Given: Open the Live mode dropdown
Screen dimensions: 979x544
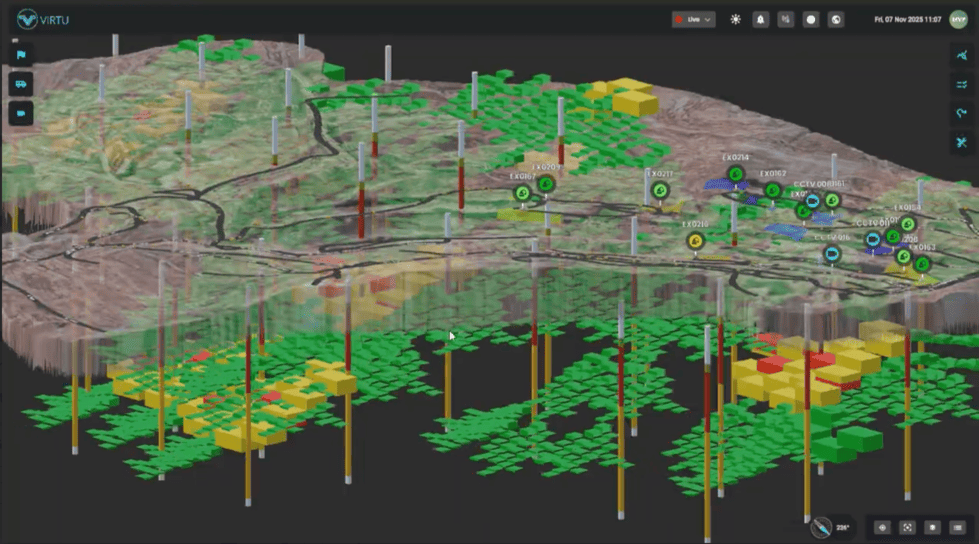Looking at the screenshot, I should [693, 19].
